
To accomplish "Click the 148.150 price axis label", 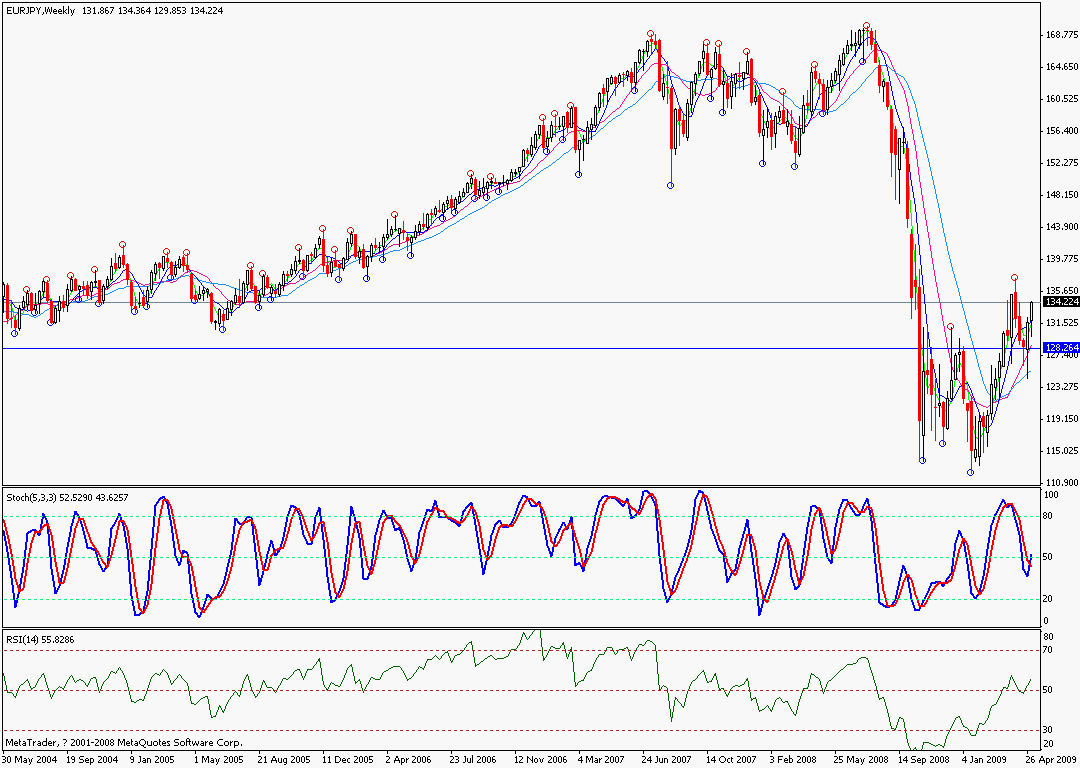I will pyautogui.click(x=1061, y=195).
